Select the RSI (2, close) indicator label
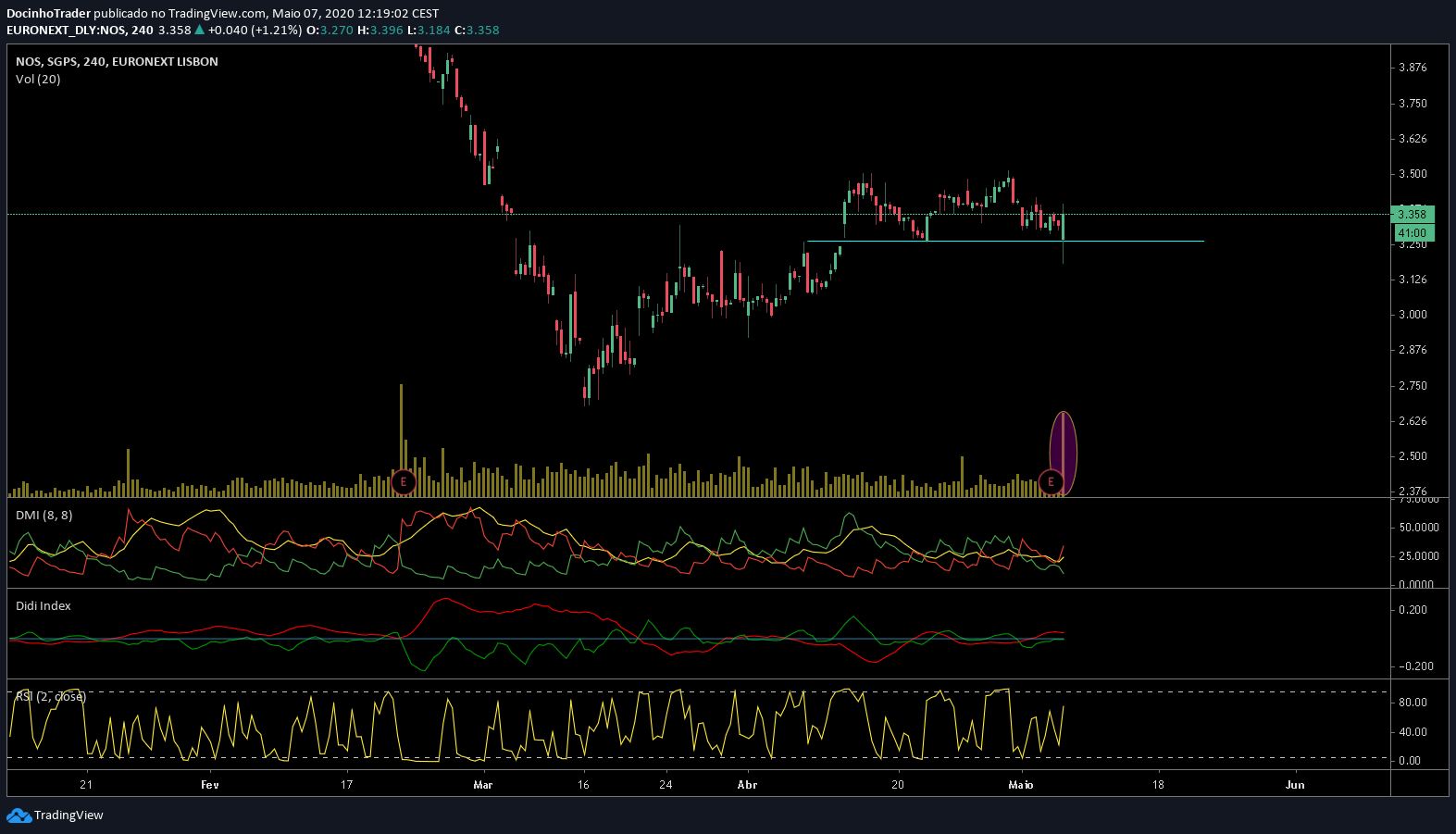1456x834 pixels. click(x=51, y=696)
